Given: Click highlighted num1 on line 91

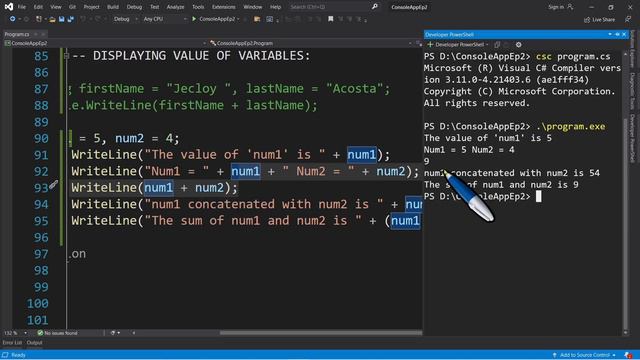Looking at the screenshot, I should pyautogui.click(x=362, y=155).
